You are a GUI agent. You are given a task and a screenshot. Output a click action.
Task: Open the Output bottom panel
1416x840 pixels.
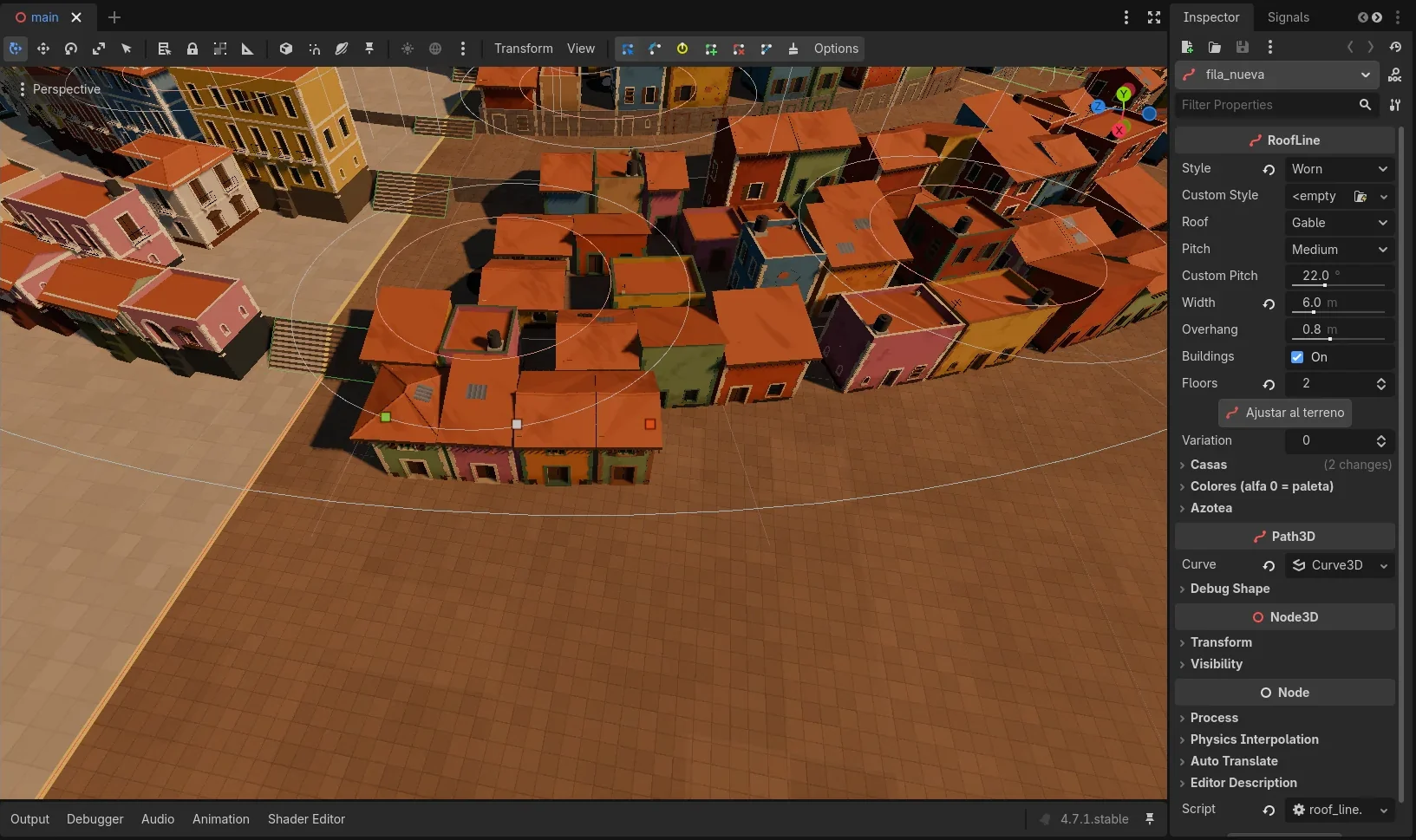30,819
